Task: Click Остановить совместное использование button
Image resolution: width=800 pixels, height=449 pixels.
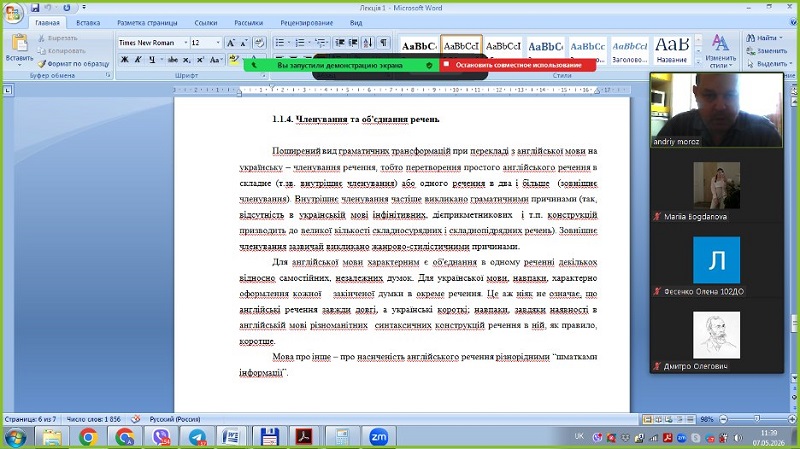Action: (518, 65)
